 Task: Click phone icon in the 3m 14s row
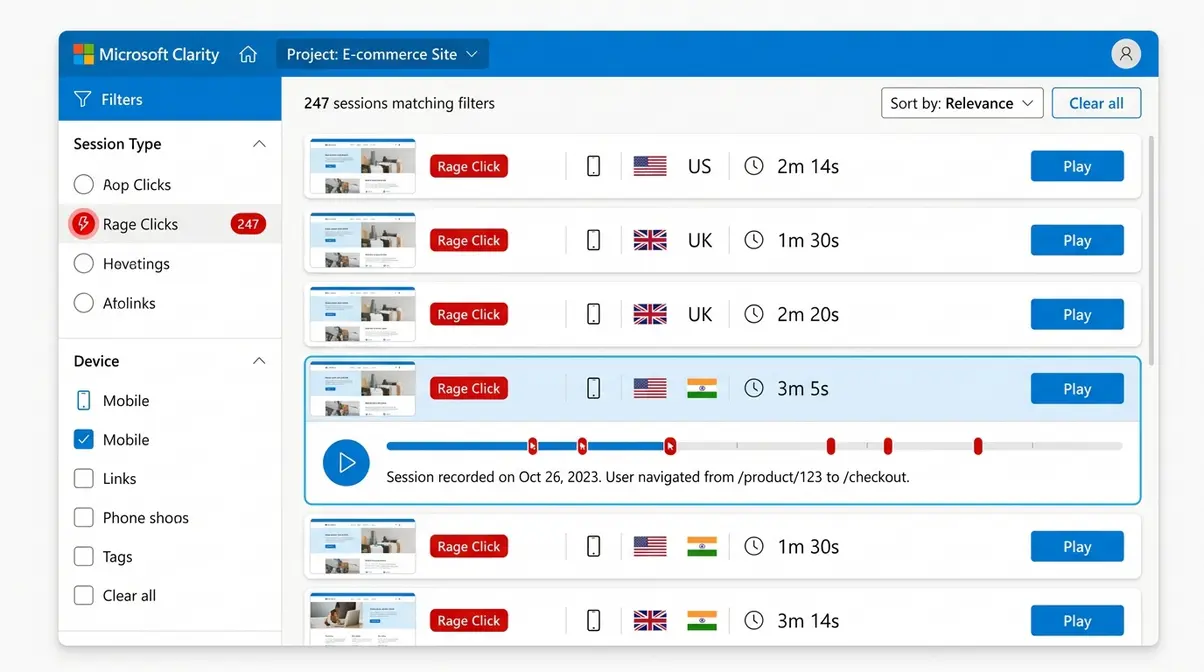(x=593, y=620)
